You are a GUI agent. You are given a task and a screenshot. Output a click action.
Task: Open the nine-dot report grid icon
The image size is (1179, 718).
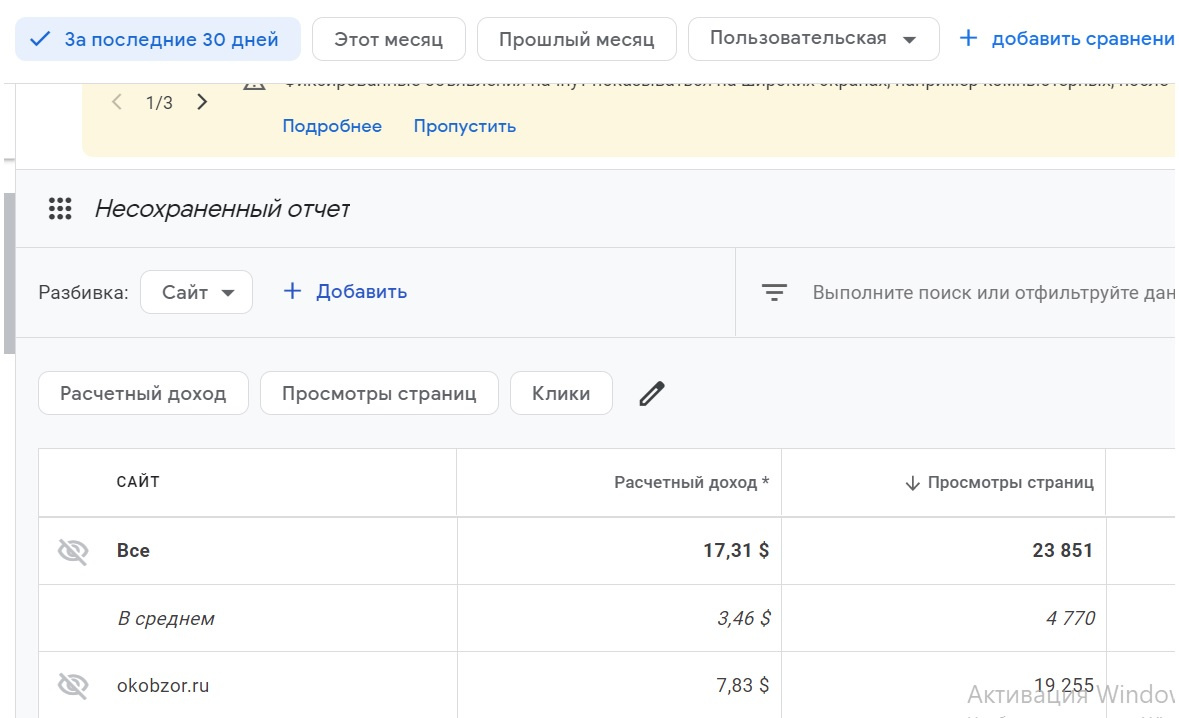pos(60,209)
